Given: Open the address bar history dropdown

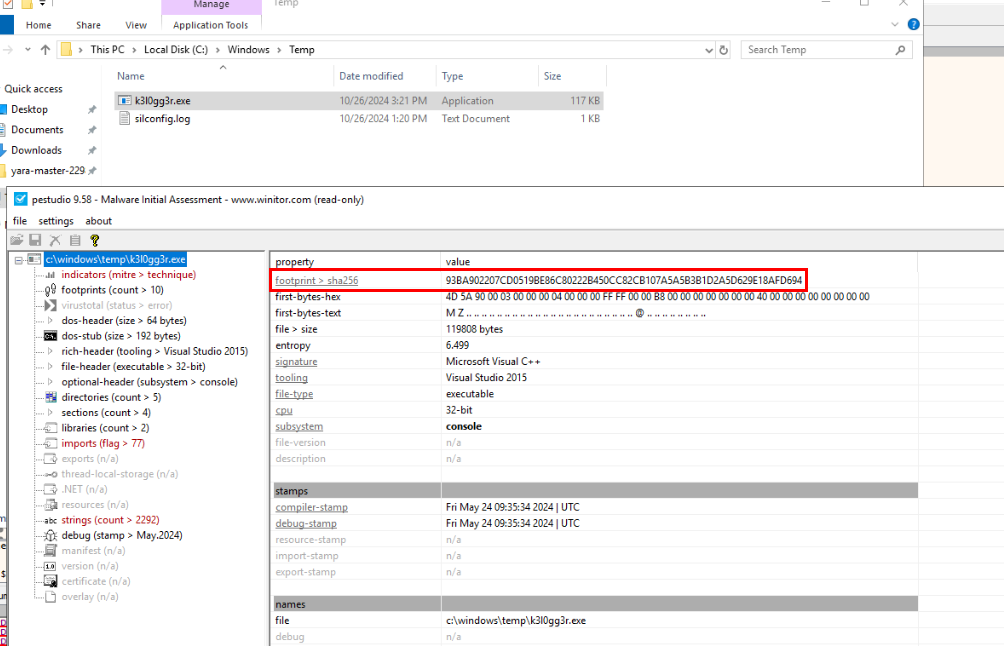Looking at the screenshot, I should (x=708, y=50).
